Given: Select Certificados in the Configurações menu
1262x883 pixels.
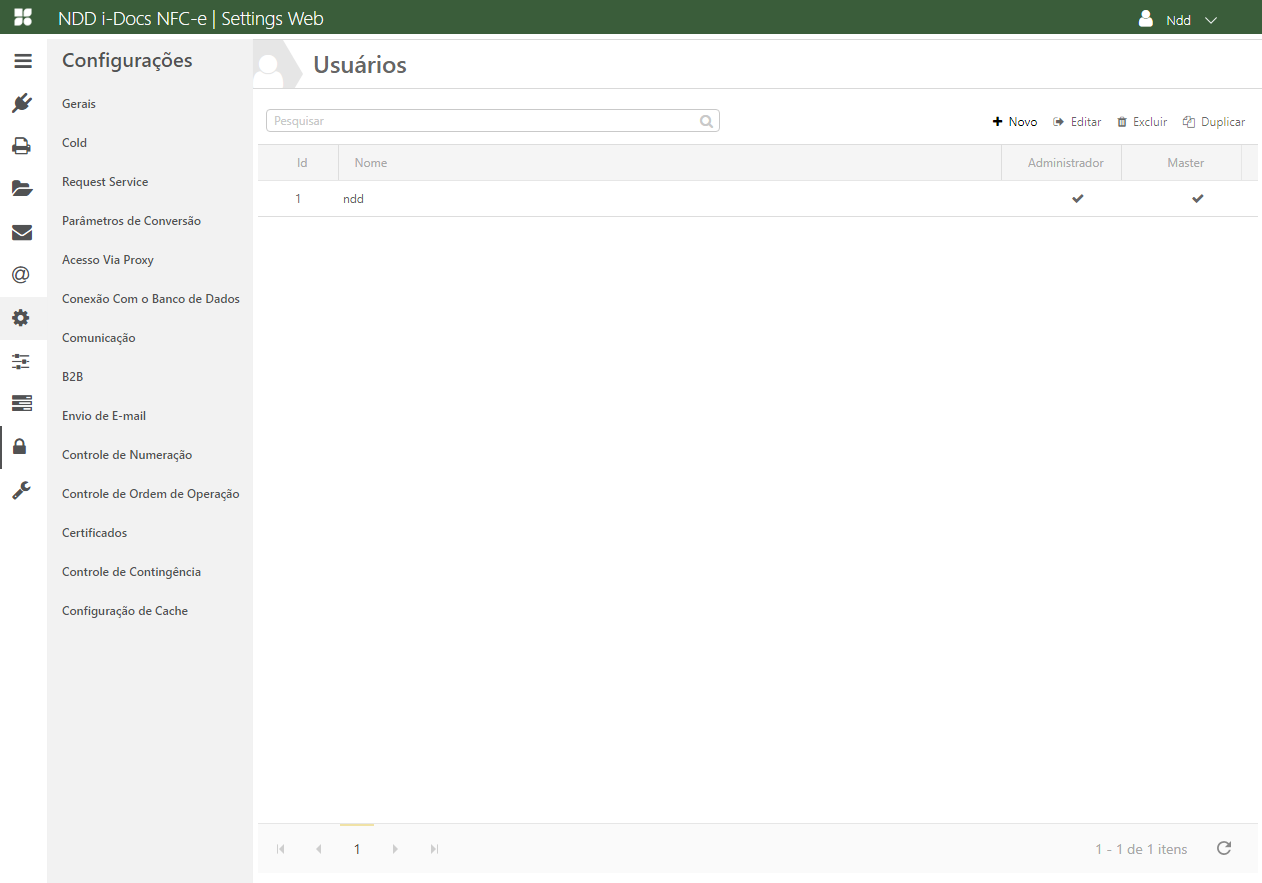Looking at the screenshot, I should point(94,533).
